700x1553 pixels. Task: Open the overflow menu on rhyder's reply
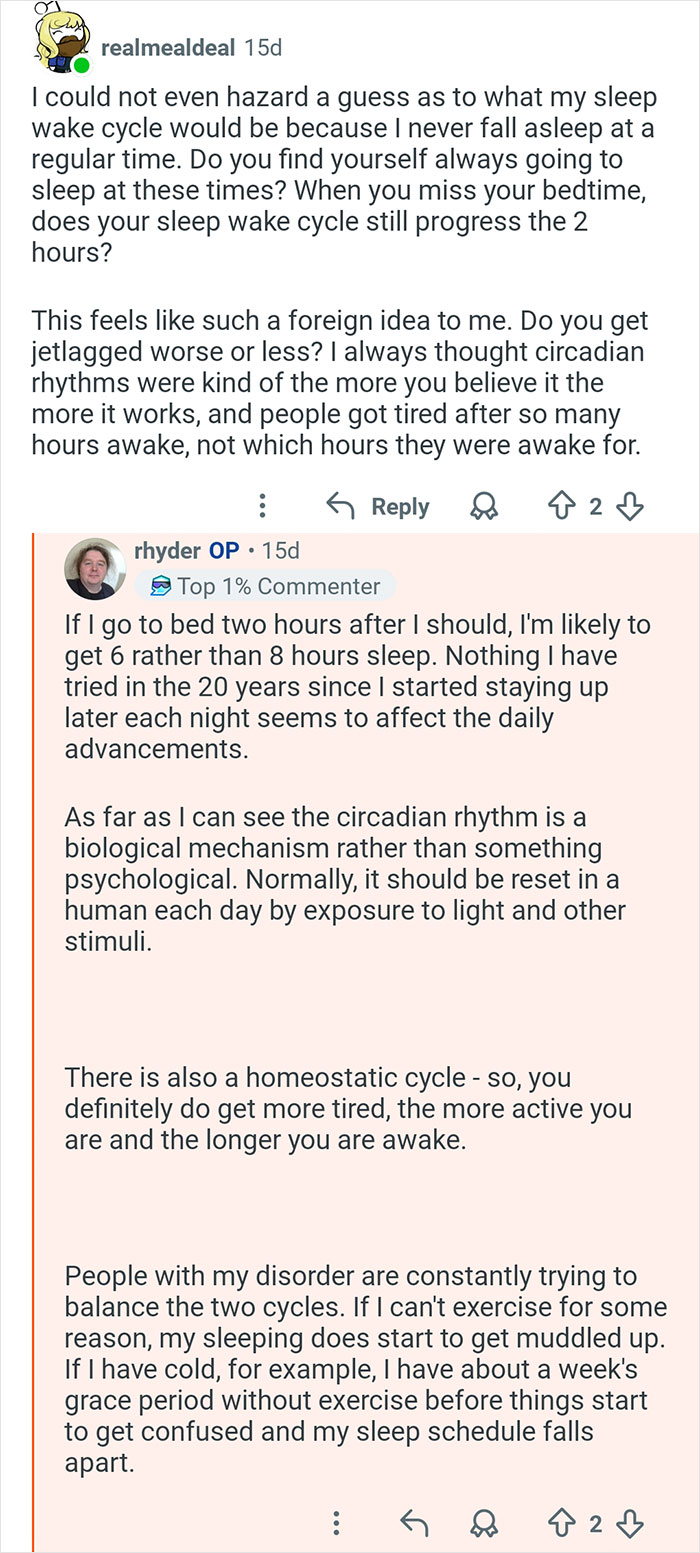coord(335,1524)
